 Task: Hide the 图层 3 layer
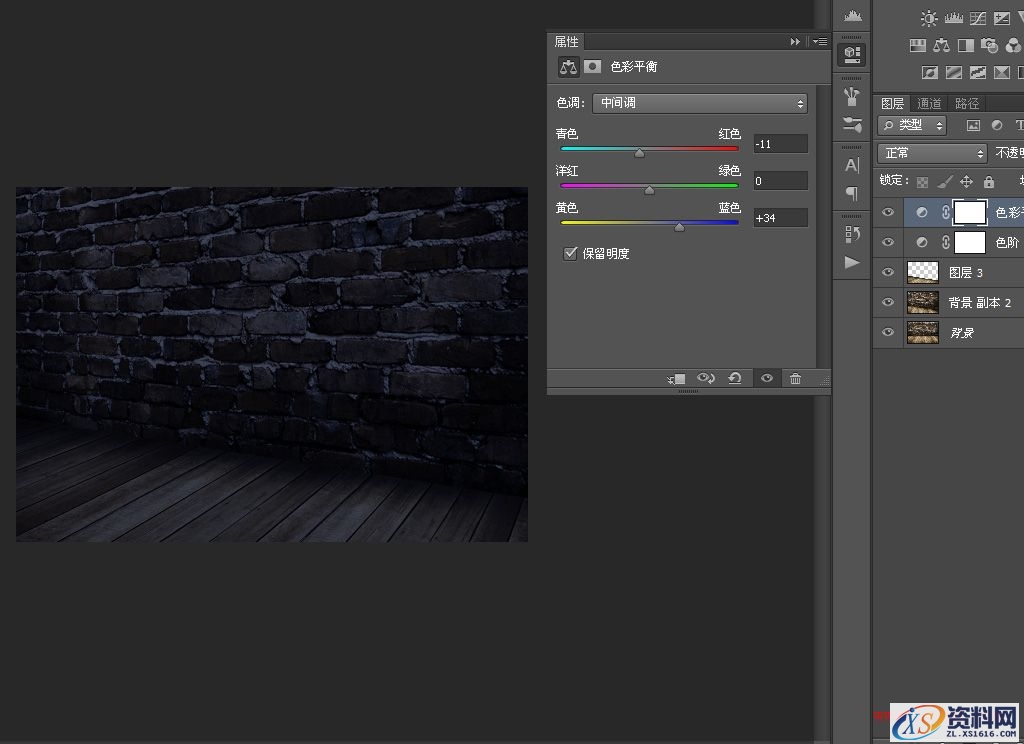(887, 272)
